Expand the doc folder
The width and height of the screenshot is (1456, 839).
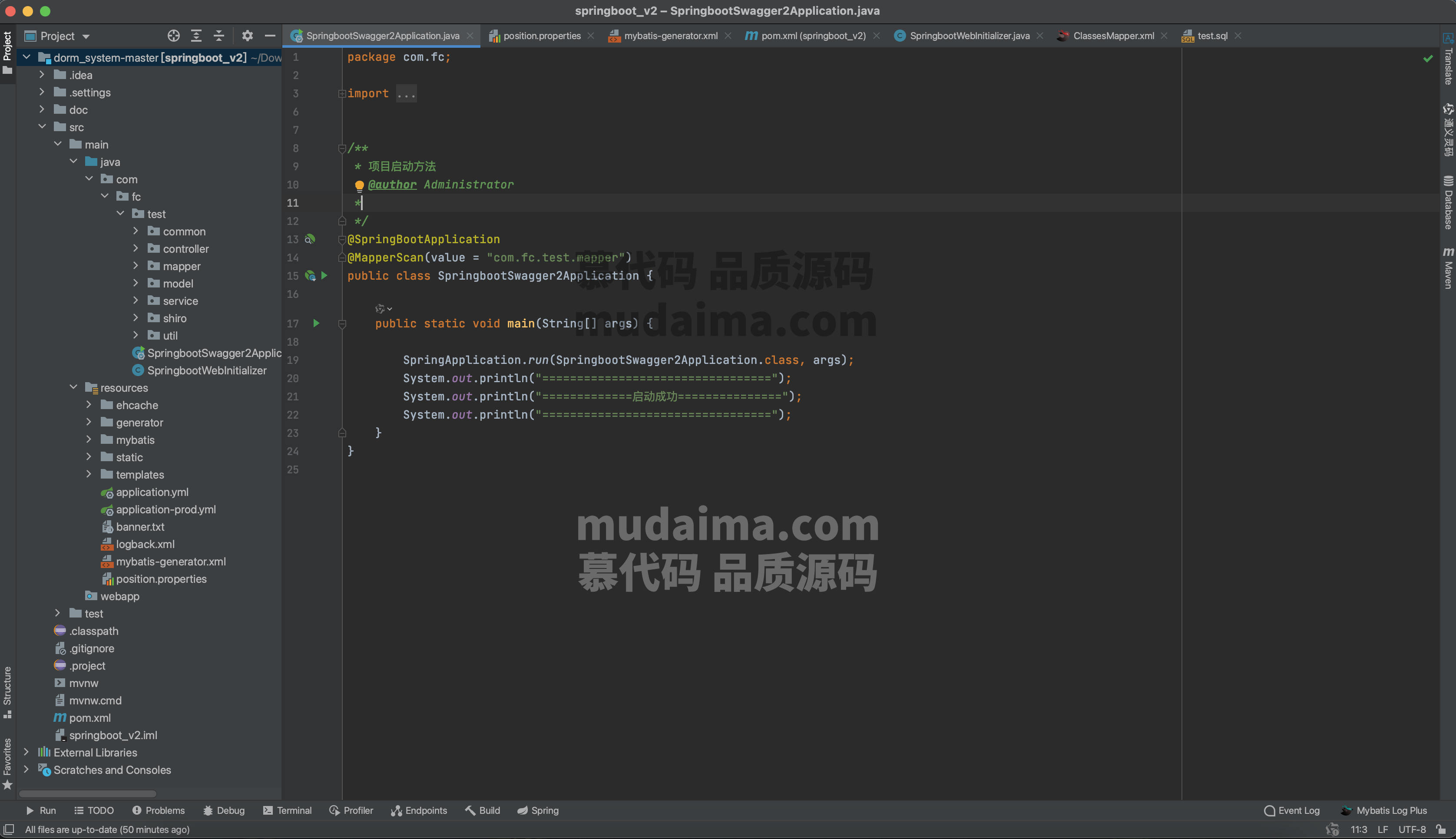(x=42, y=109)
